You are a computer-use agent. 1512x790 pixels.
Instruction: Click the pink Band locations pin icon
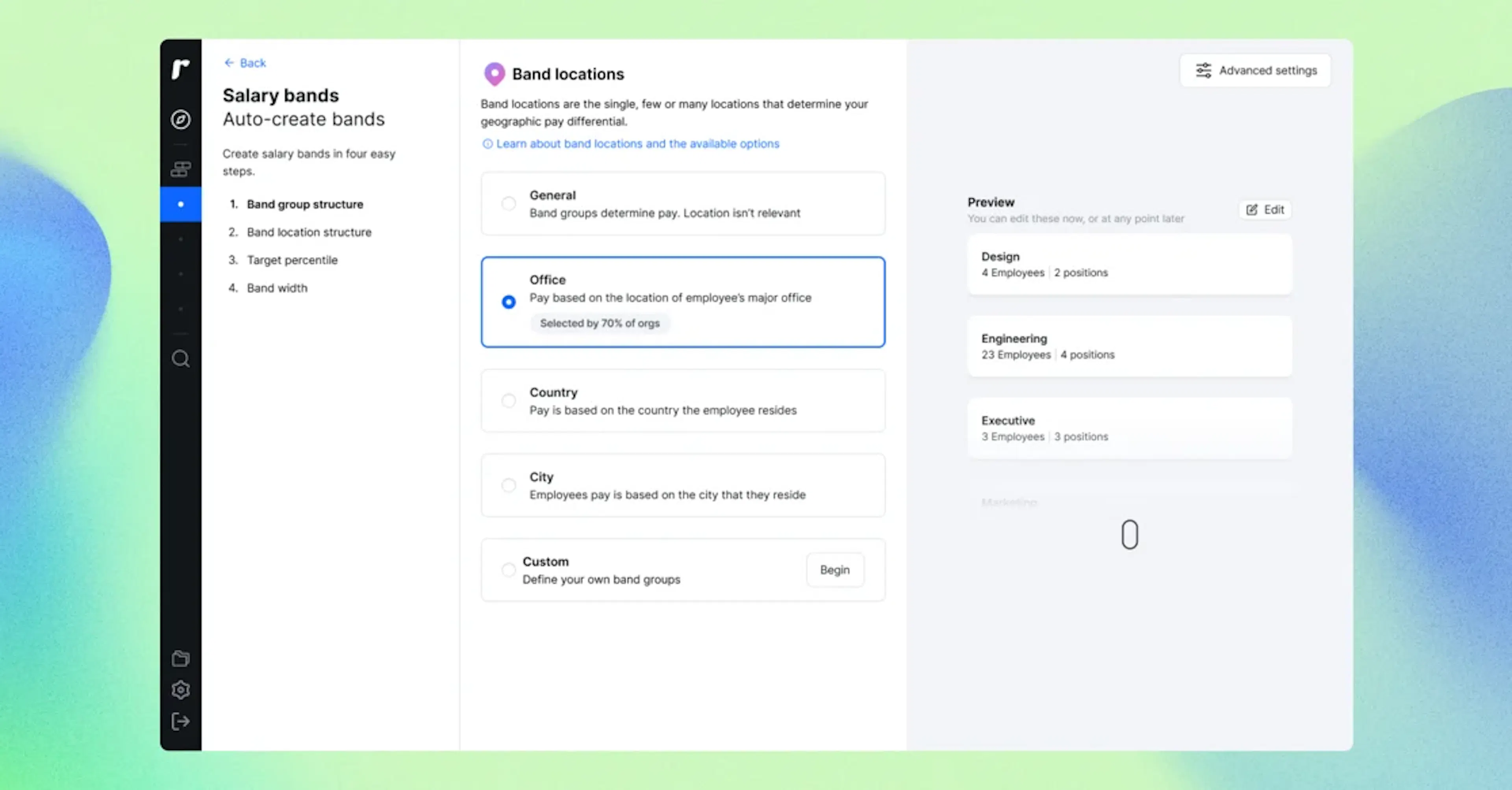[494, 74]
